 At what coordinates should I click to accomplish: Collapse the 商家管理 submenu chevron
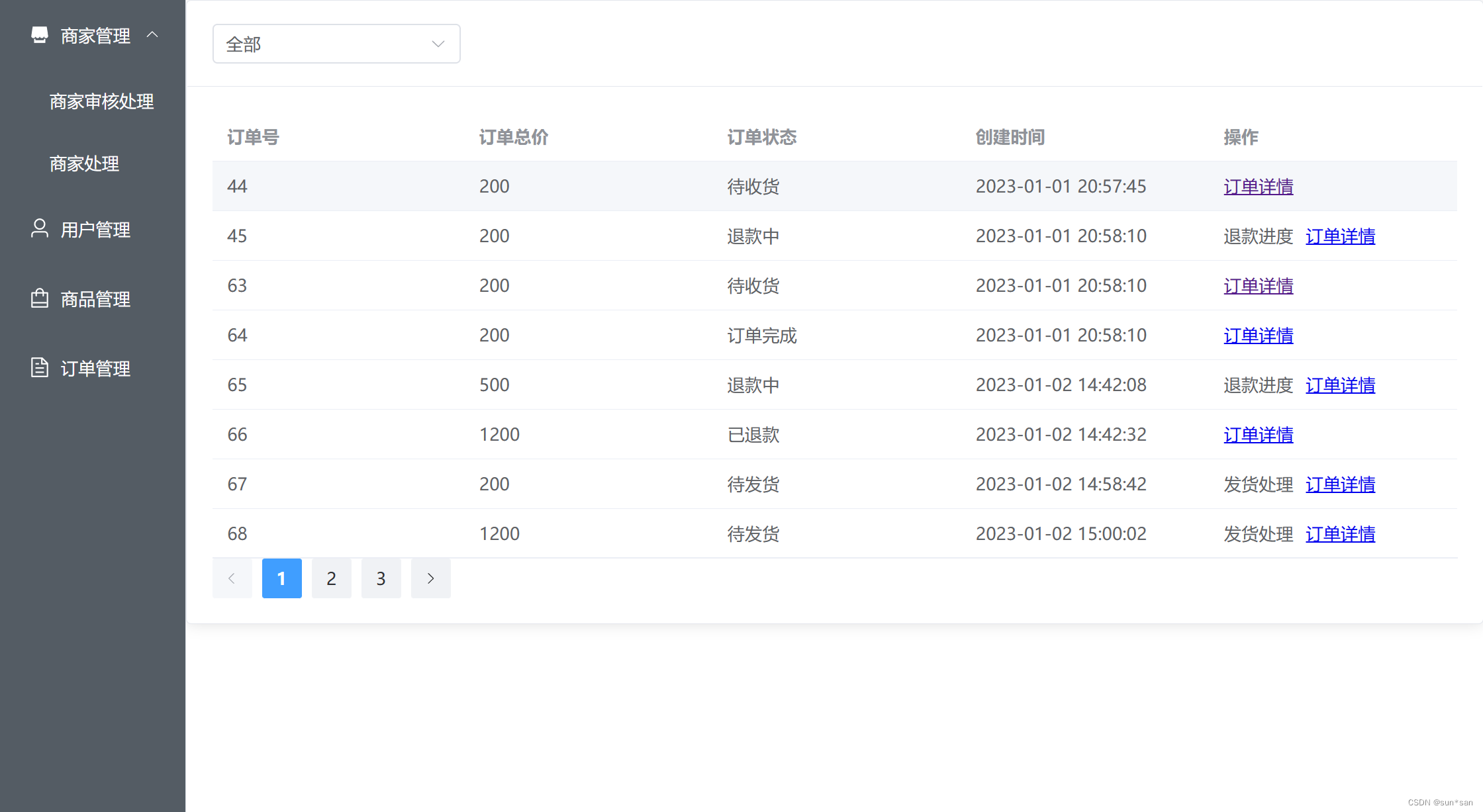coord(152,34)
